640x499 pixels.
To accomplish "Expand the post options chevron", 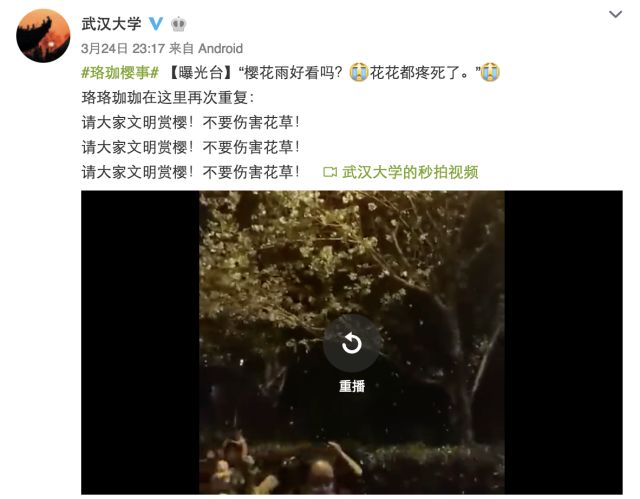I will coord(615,15).
